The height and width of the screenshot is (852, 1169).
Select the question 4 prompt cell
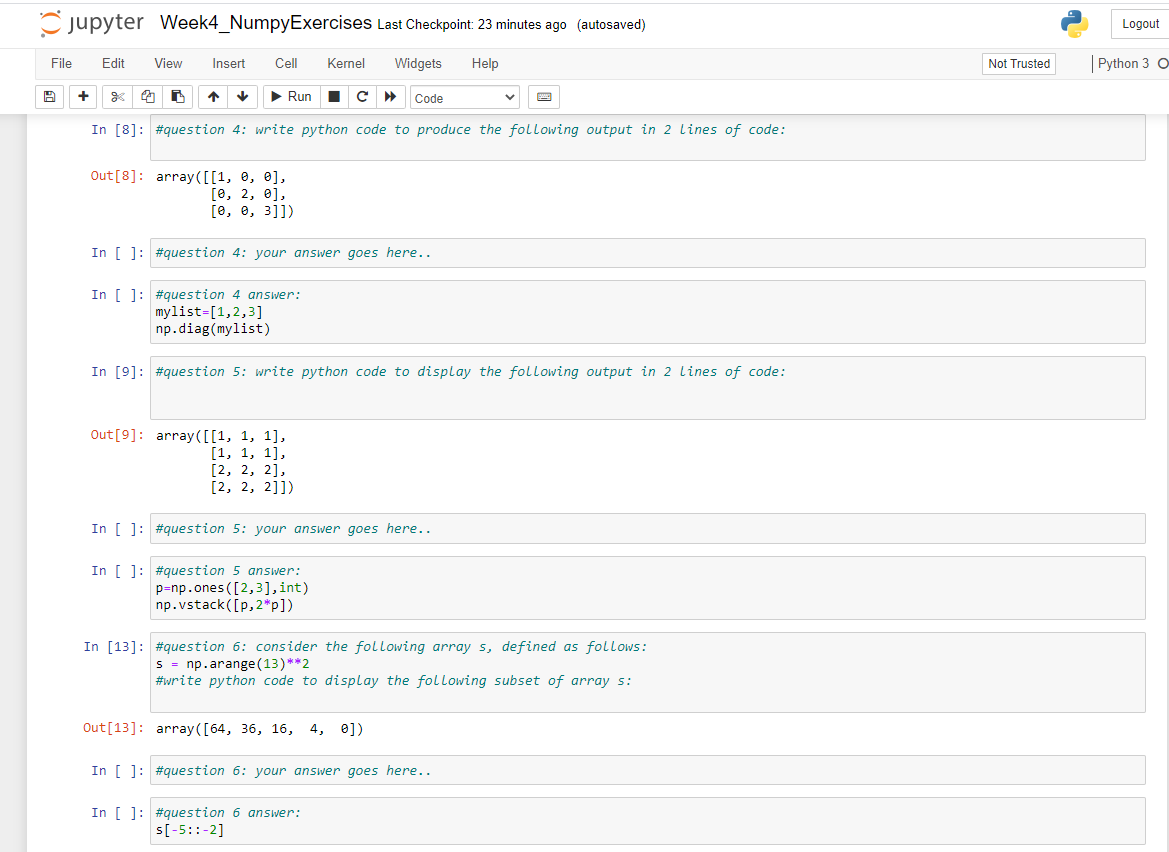(x=647, y=138)
